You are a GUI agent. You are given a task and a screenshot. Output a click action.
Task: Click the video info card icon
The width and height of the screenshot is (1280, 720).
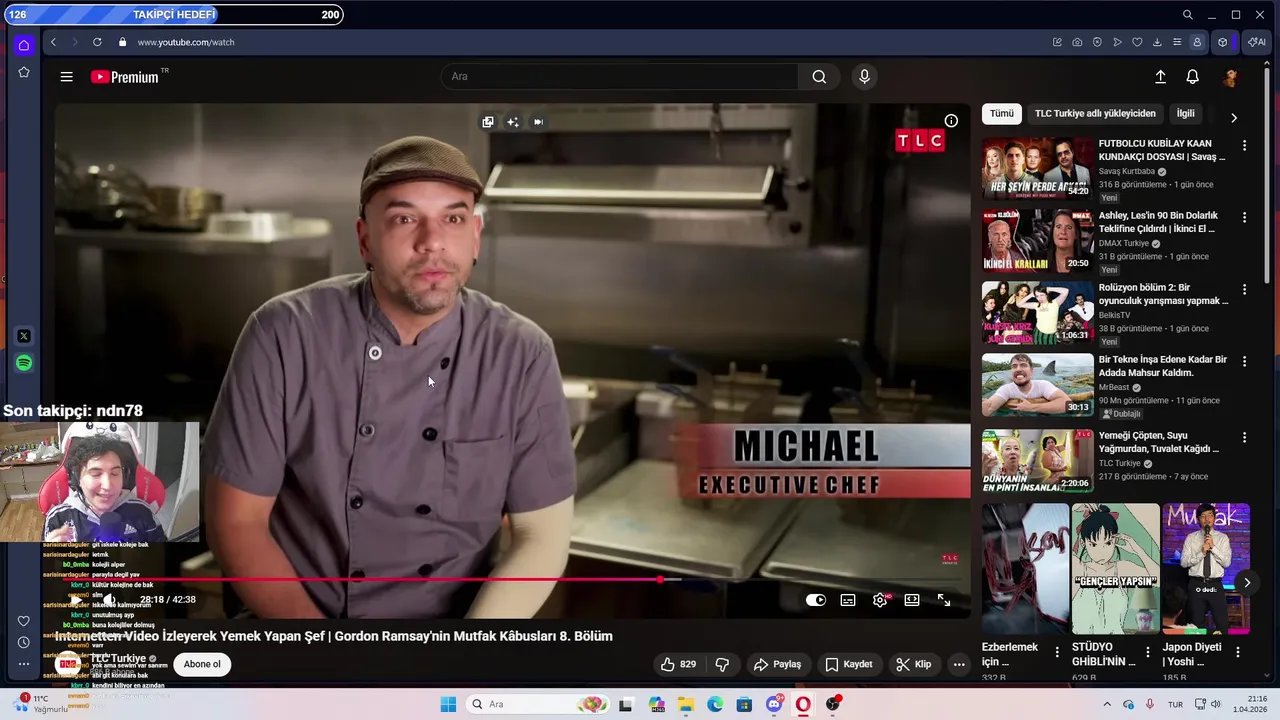coord(951,121)
